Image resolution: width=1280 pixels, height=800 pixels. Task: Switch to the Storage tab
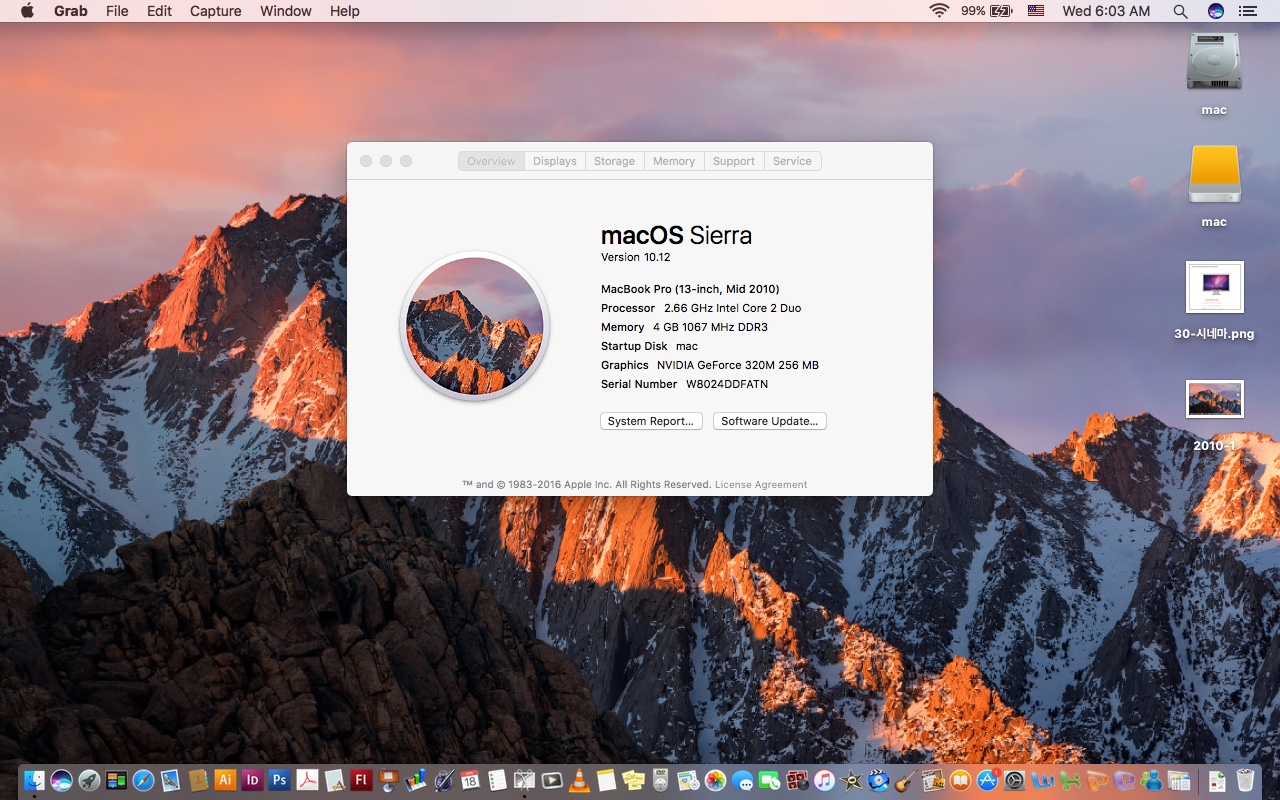click(614, 161)
